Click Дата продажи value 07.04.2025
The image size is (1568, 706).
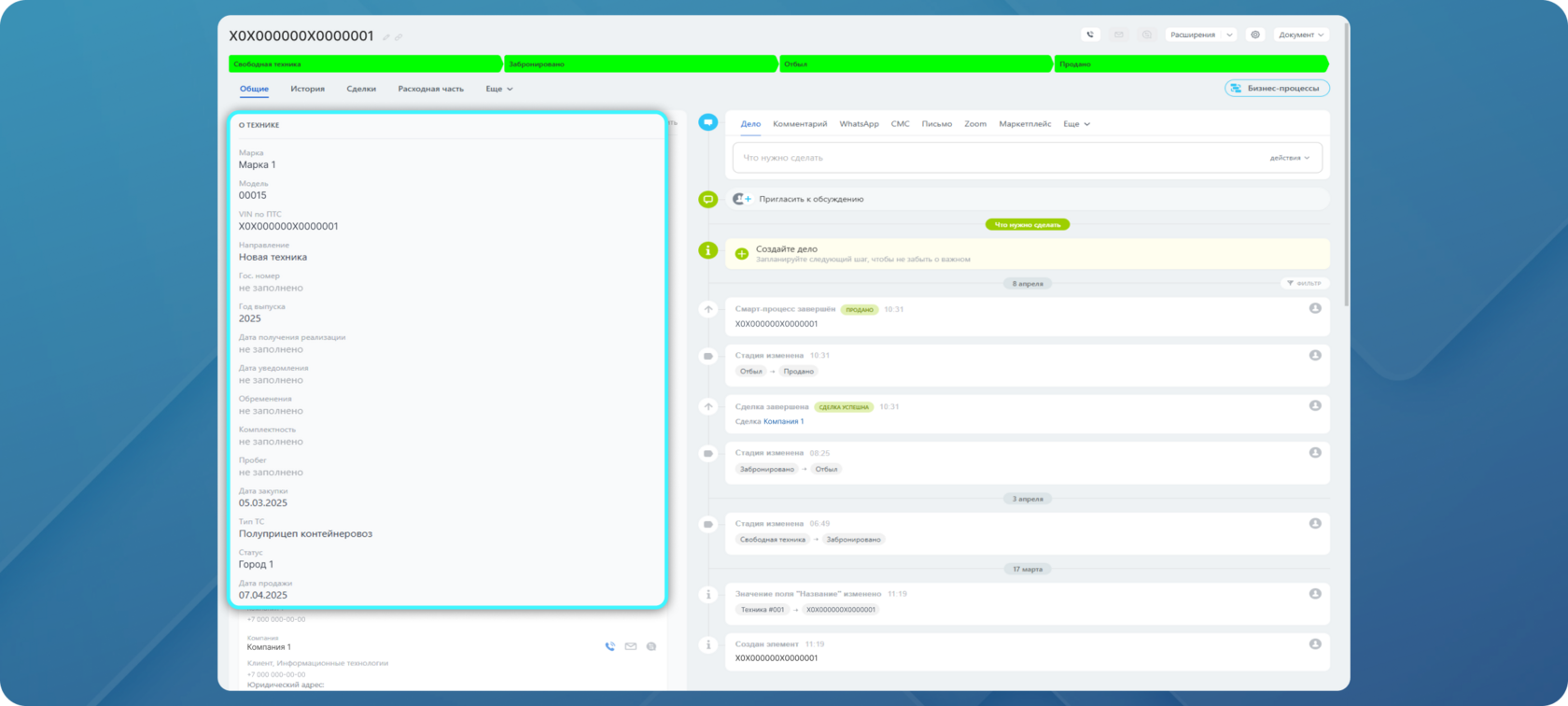click(262, 596)
